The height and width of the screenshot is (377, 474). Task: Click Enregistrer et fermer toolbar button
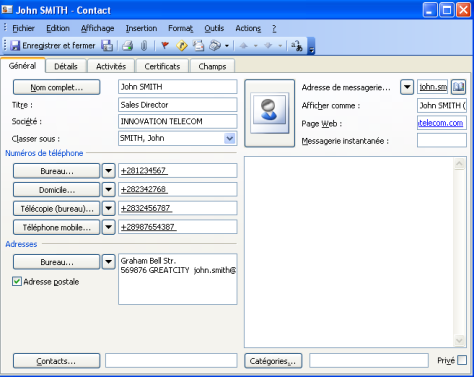pos(53,45)
